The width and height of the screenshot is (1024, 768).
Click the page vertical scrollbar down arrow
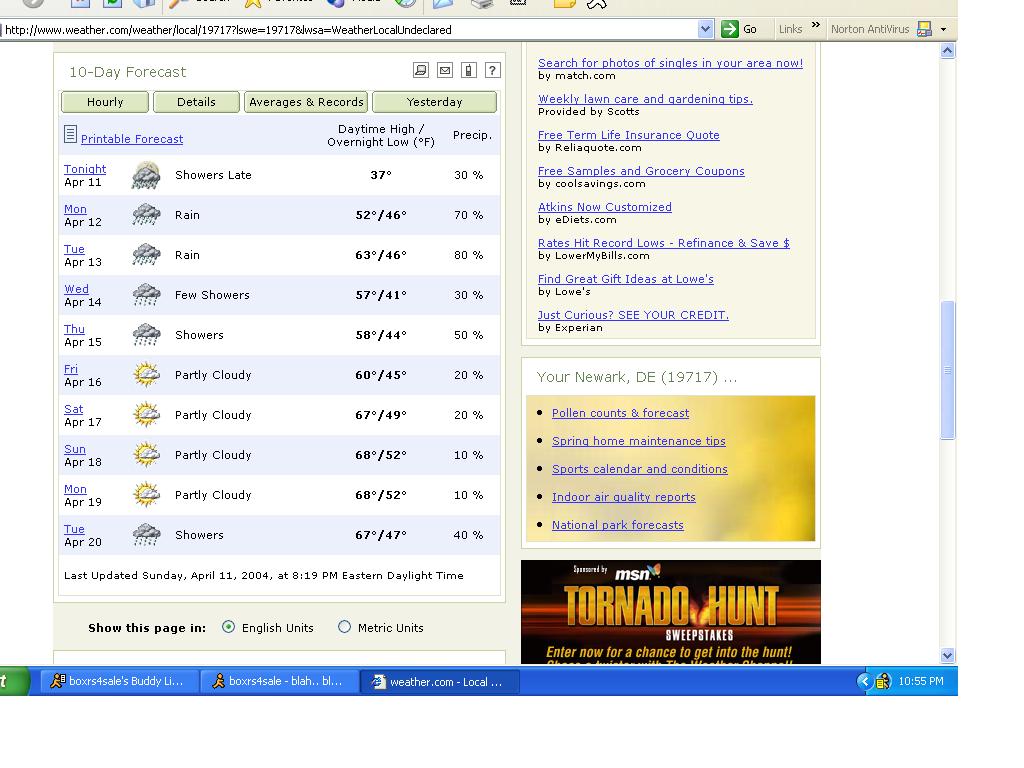tap(948, 656)
